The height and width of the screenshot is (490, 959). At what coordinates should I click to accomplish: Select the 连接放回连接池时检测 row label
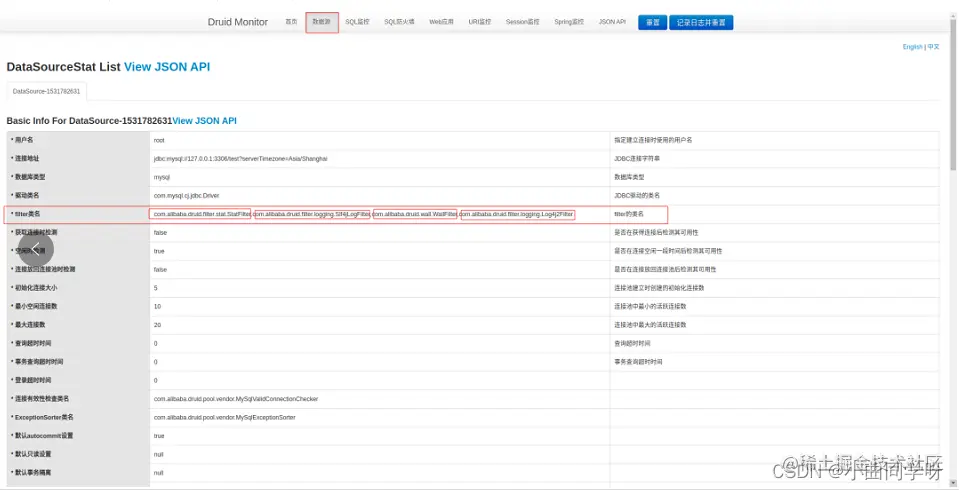point(45,269)
